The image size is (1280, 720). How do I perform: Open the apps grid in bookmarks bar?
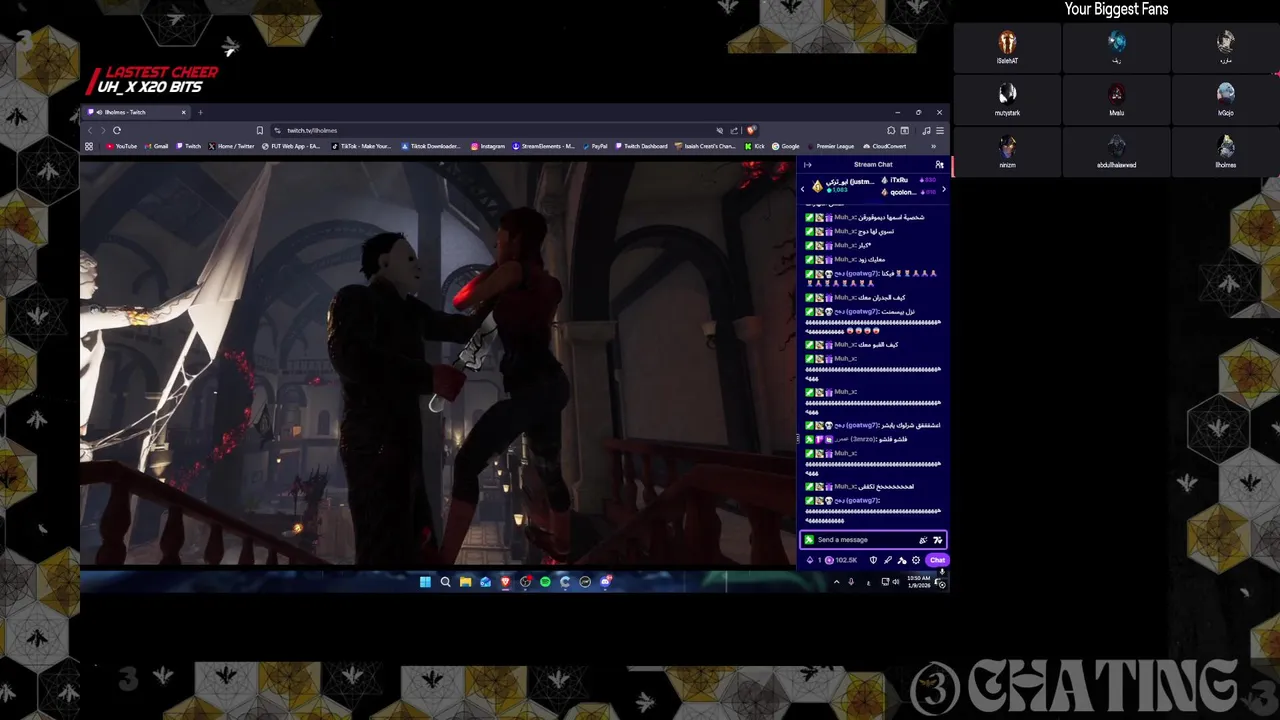pyautogui.click(x=89, y=146)
